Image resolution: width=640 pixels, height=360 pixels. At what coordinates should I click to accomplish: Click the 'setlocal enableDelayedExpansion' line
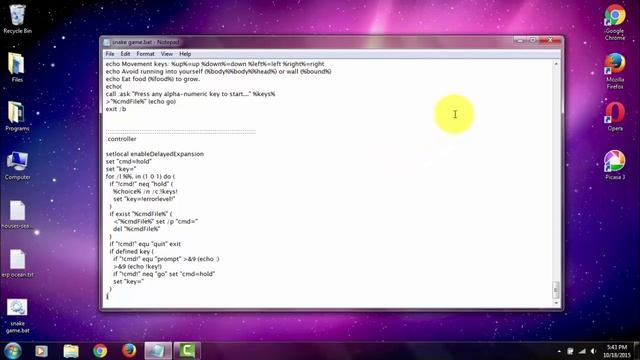coord(155,154)
